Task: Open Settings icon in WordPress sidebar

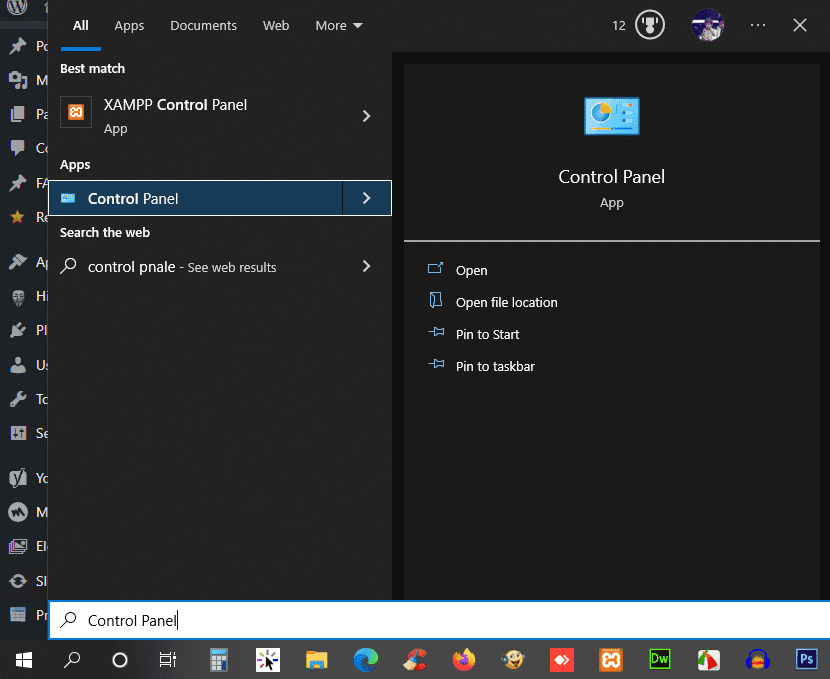Action: [18, 433]
